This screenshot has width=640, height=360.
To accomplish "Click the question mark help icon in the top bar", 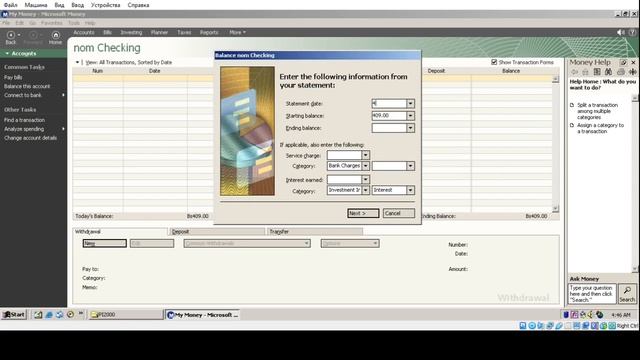I will click(632, 32).
